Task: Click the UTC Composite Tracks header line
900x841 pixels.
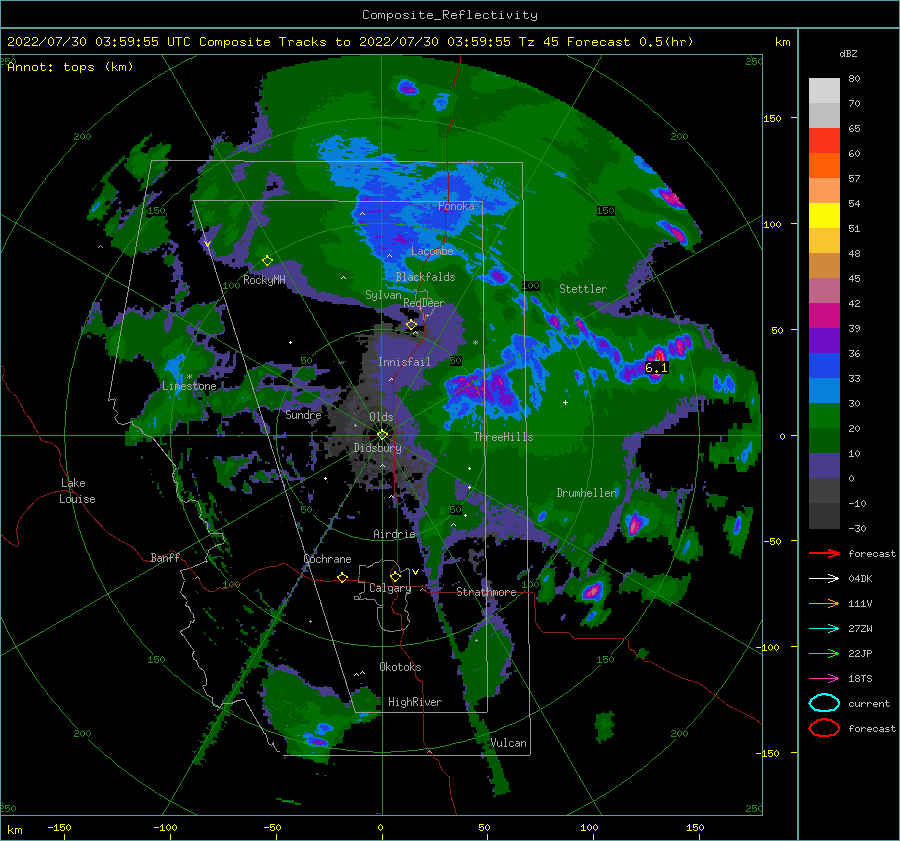Action: click(x=350, y=42)
